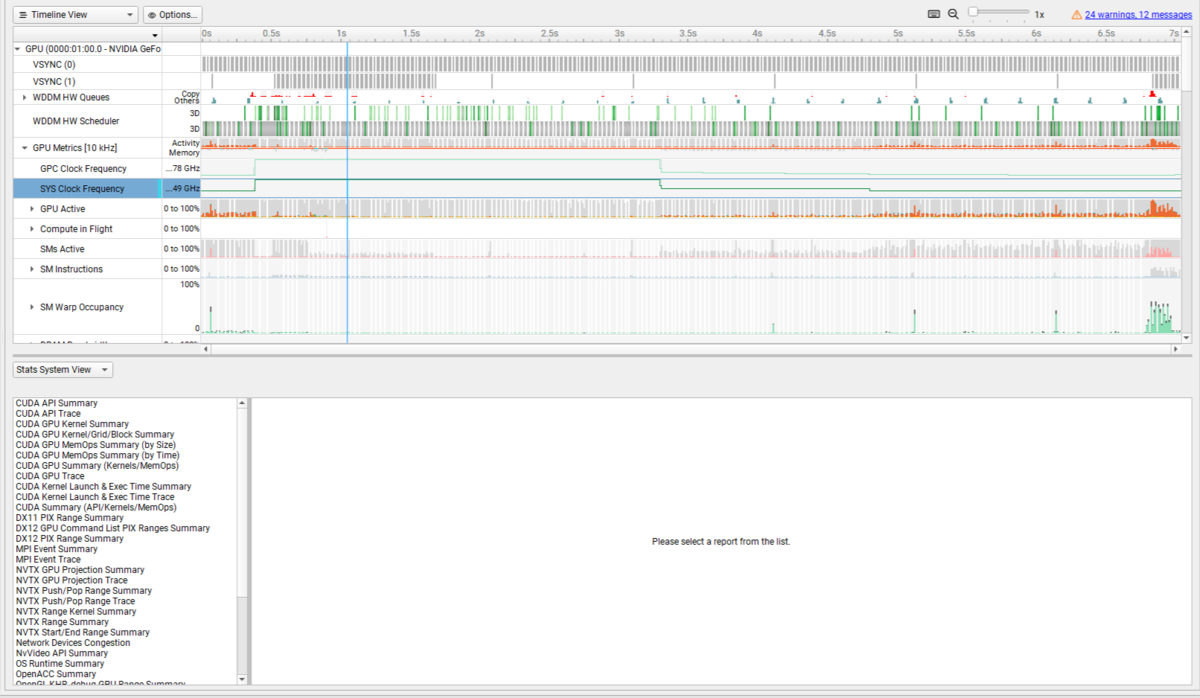Image resolution: width=1200 pixels, height=698 pixels.
Task: Select DX12 PIX Range Summary report
Action: click(x=69, y=538)
